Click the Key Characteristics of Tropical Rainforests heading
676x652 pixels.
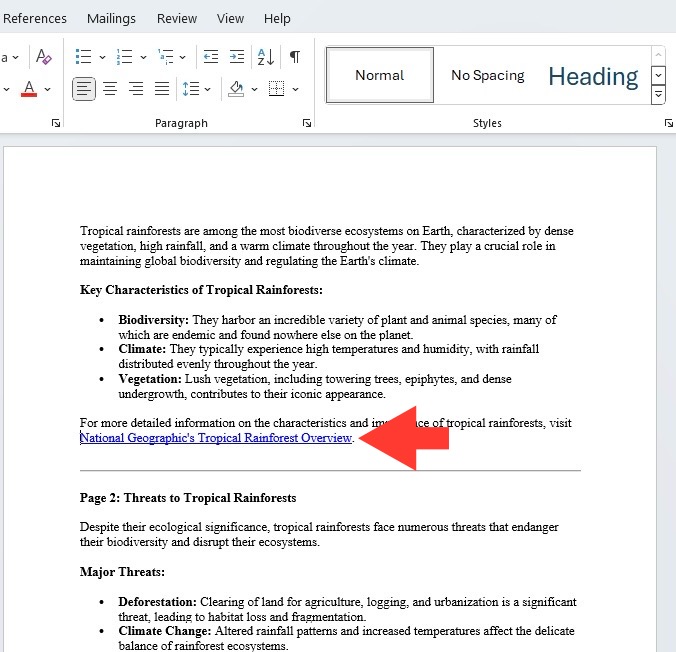pos(201,290)
